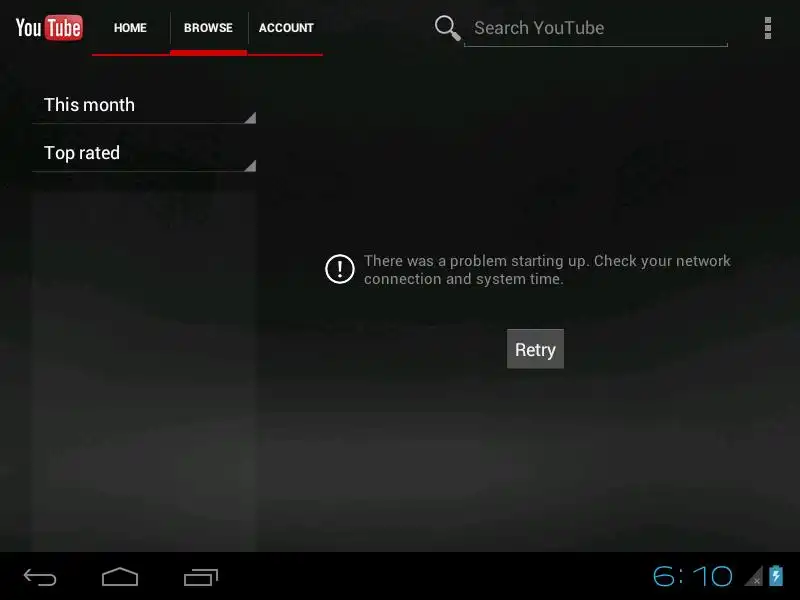Tap the 6:10 clock in status bar

click(693, 577)
